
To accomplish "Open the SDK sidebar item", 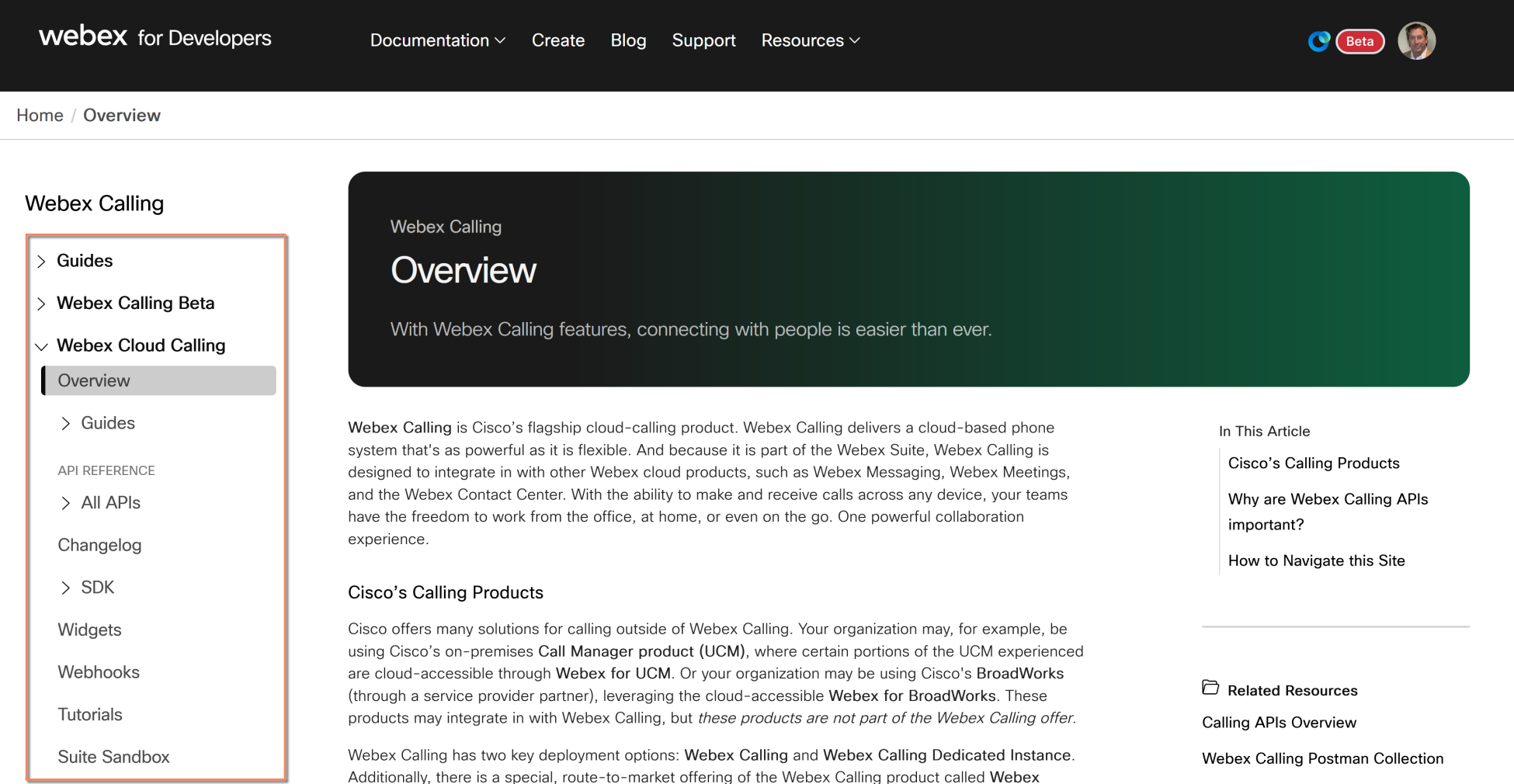I will 98,587.
